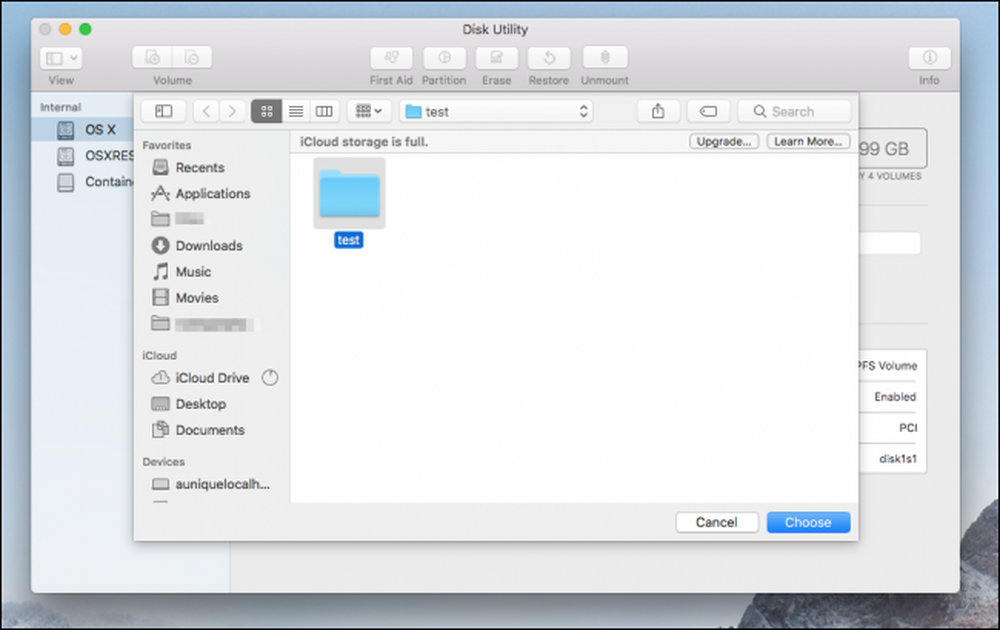Open Desktop in the iCloud sidebar
Viewport: 1000px width, 630px height.
pyautogui.click(x=189, y=404)
